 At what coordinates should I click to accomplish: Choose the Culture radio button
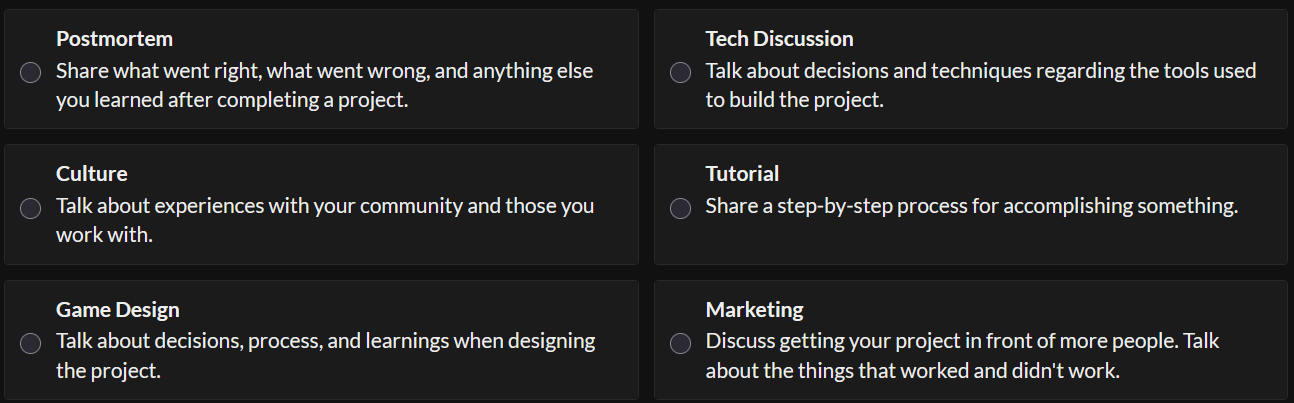(x=31, y=208)
